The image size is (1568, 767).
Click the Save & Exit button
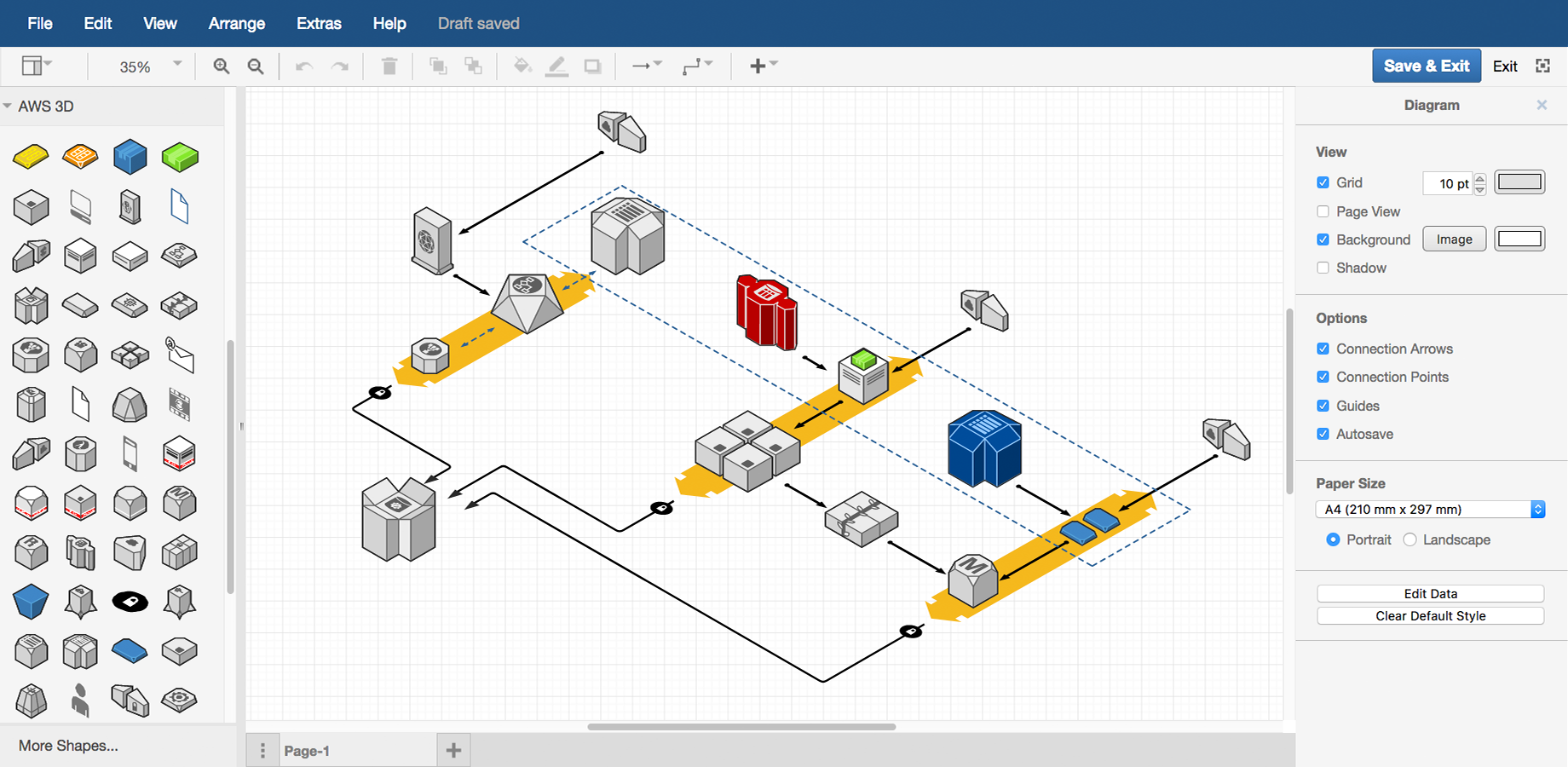pyautogui.click(x=1426, y=66)
